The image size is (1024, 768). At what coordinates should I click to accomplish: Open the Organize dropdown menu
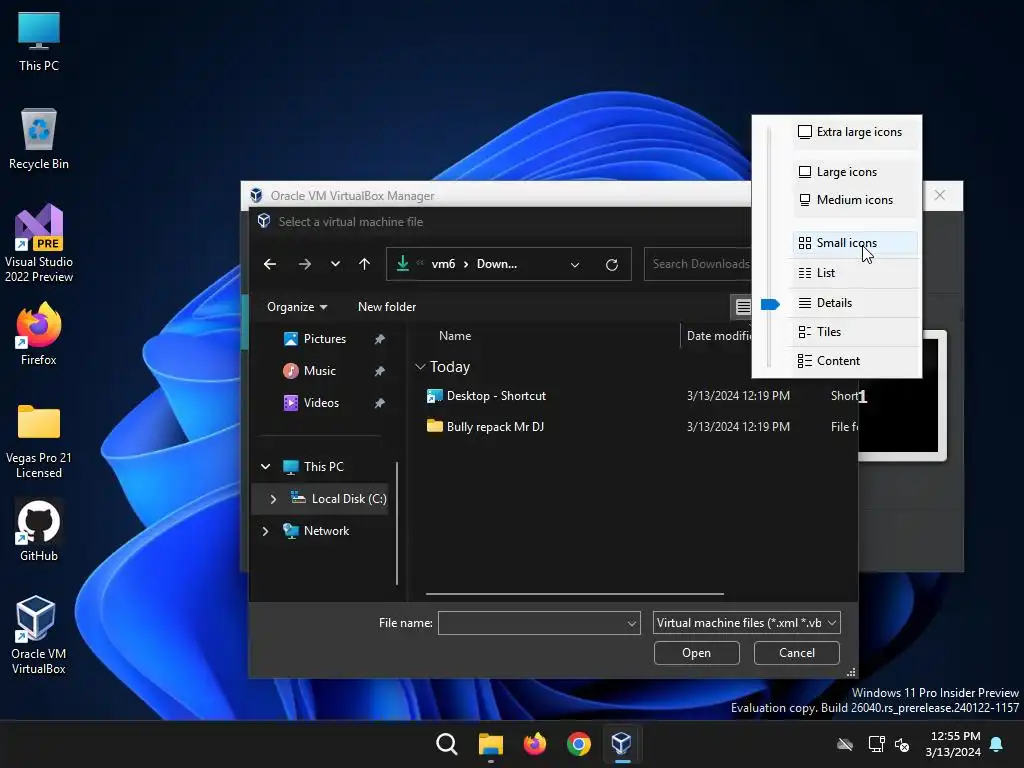pos(297,307)
